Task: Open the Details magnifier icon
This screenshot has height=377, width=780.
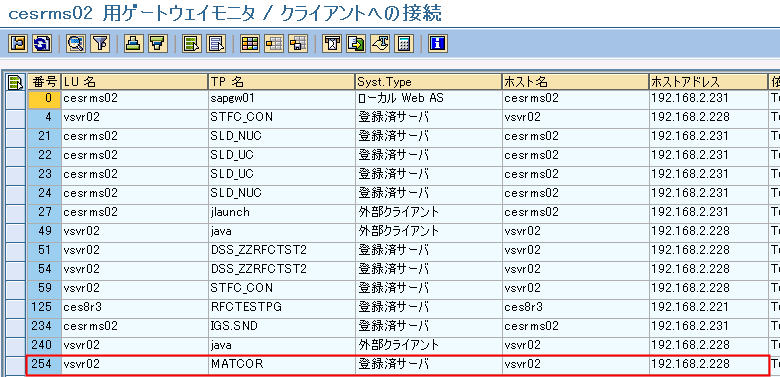Action: tap(77, 44)
